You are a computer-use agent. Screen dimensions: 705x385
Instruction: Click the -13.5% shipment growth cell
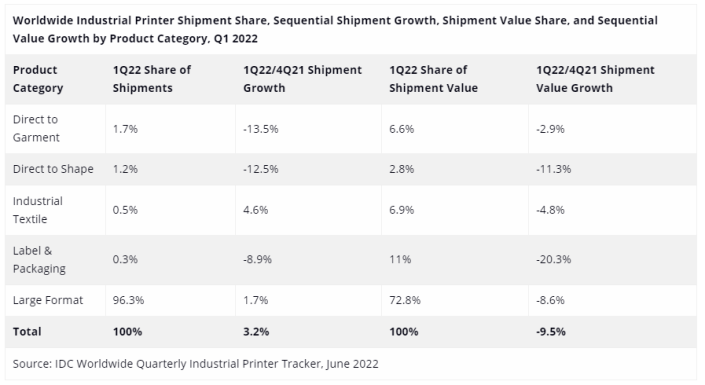click(x=261, y=129)
